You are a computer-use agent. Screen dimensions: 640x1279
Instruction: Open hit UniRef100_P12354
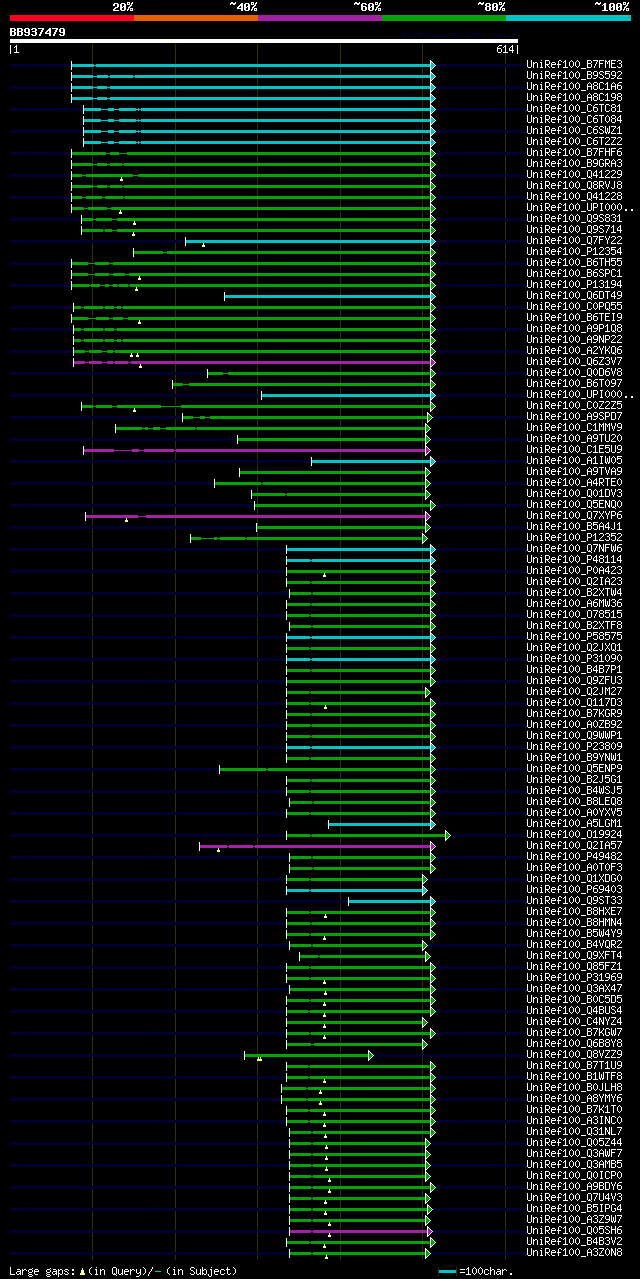coord(574,252)
